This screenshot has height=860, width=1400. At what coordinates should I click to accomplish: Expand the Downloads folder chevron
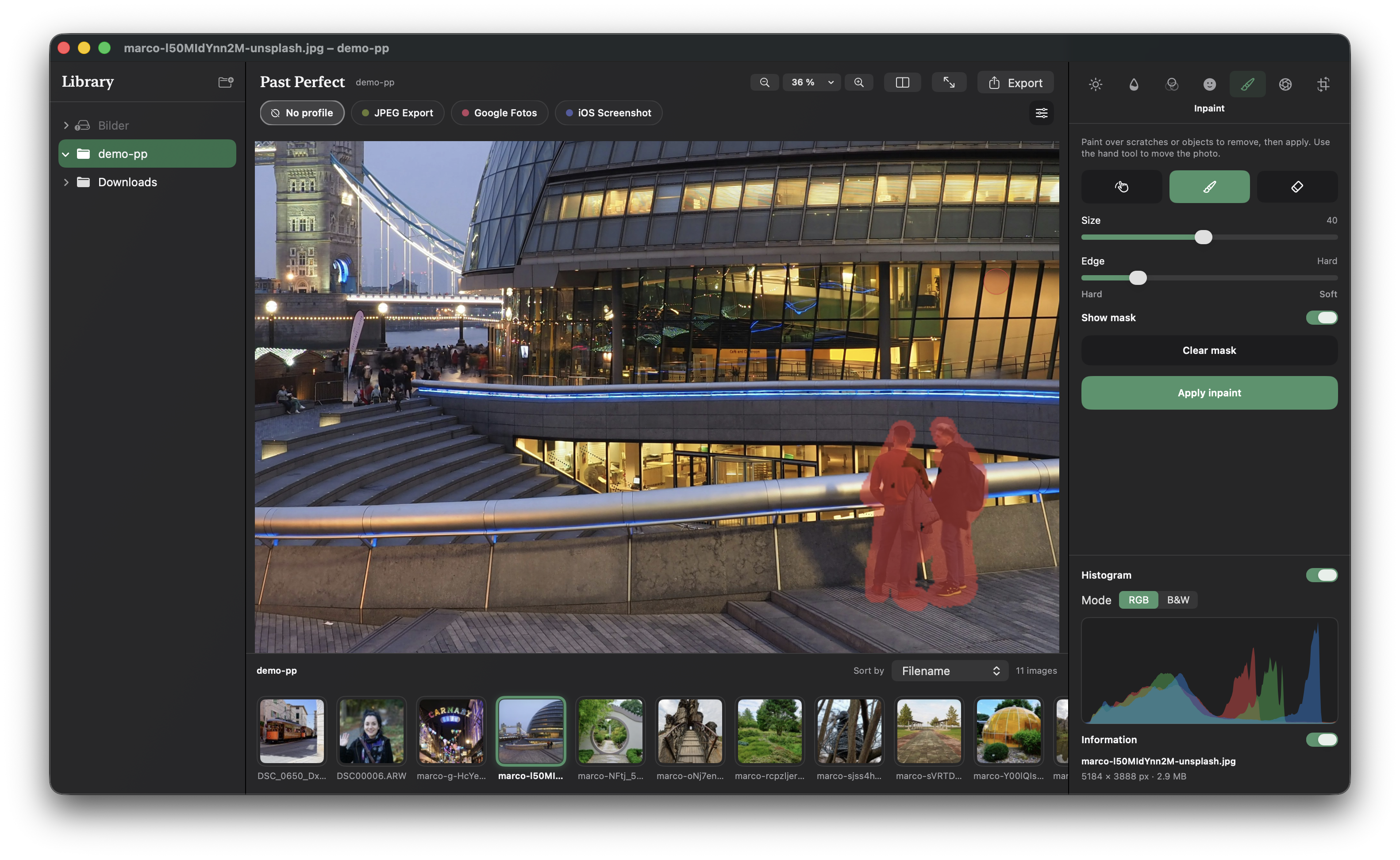point(66,182)
